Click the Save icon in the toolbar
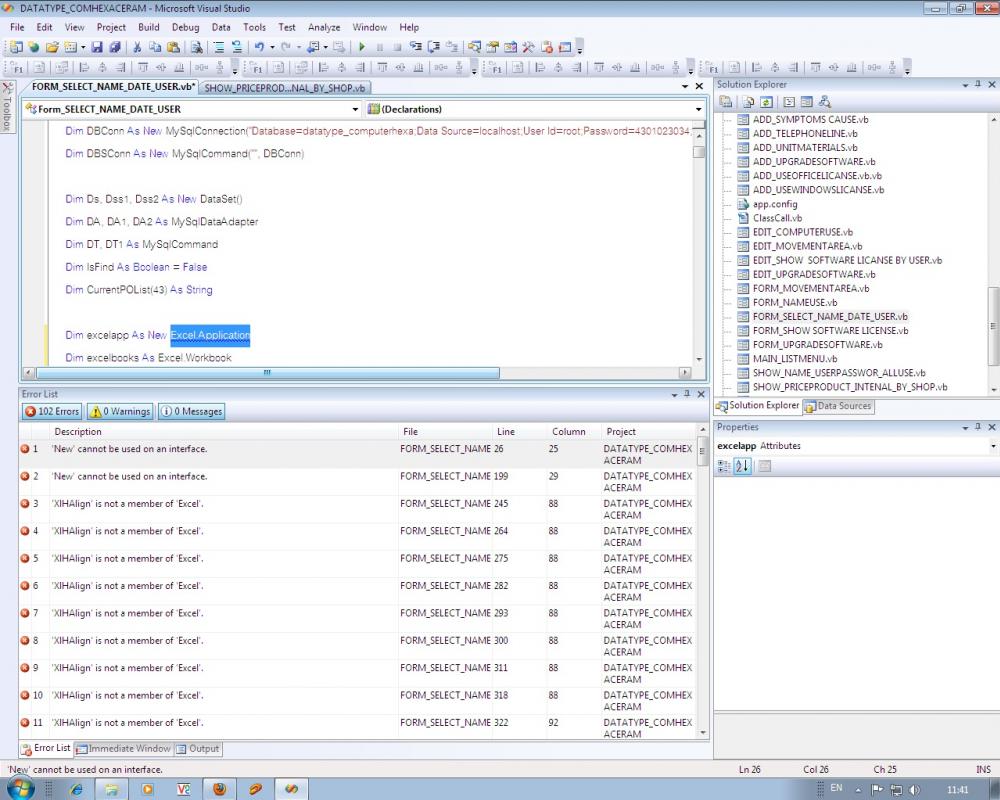 pyautogui.click(x=97, y=47)
